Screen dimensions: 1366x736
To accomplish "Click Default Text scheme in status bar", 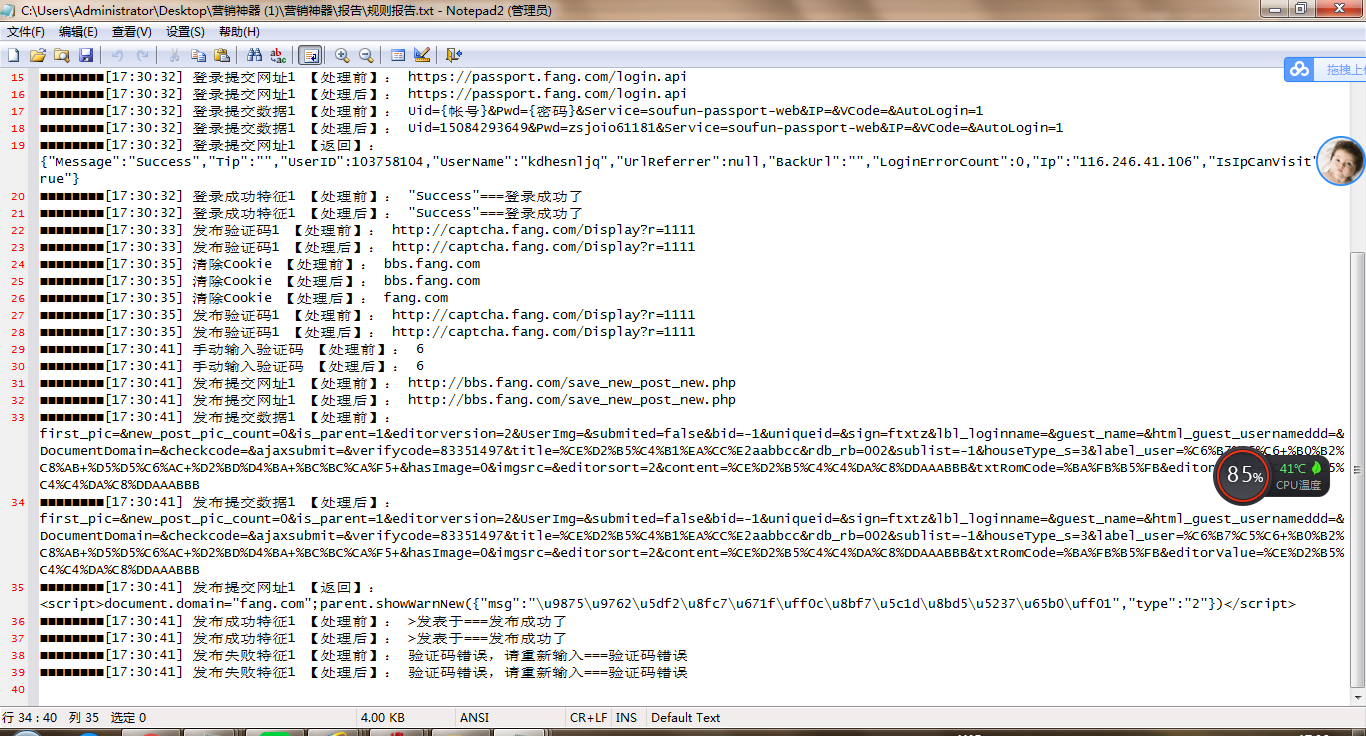I will point(686,717).
